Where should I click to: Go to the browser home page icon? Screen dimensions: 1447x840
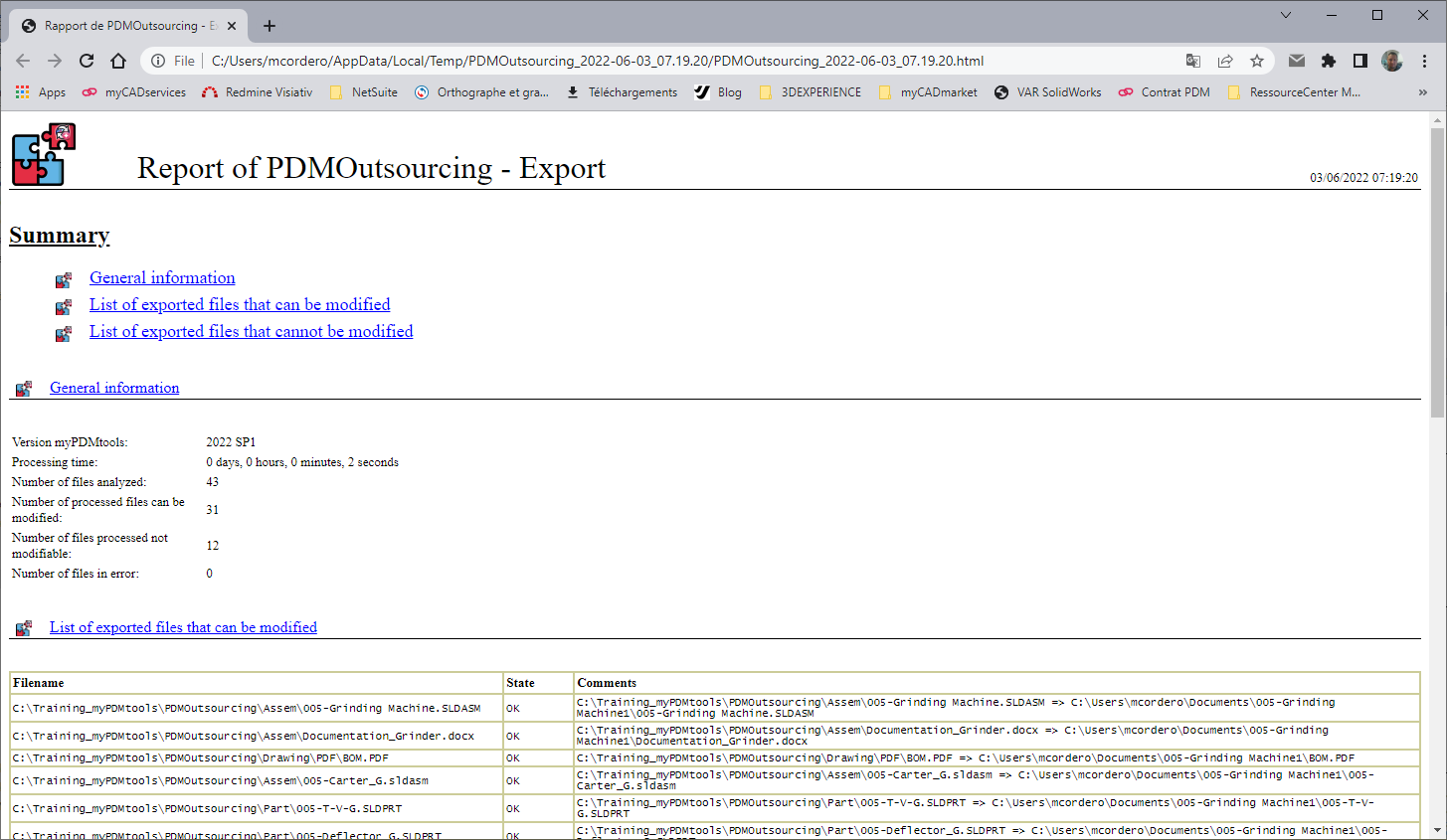click(x=118, y=61)
